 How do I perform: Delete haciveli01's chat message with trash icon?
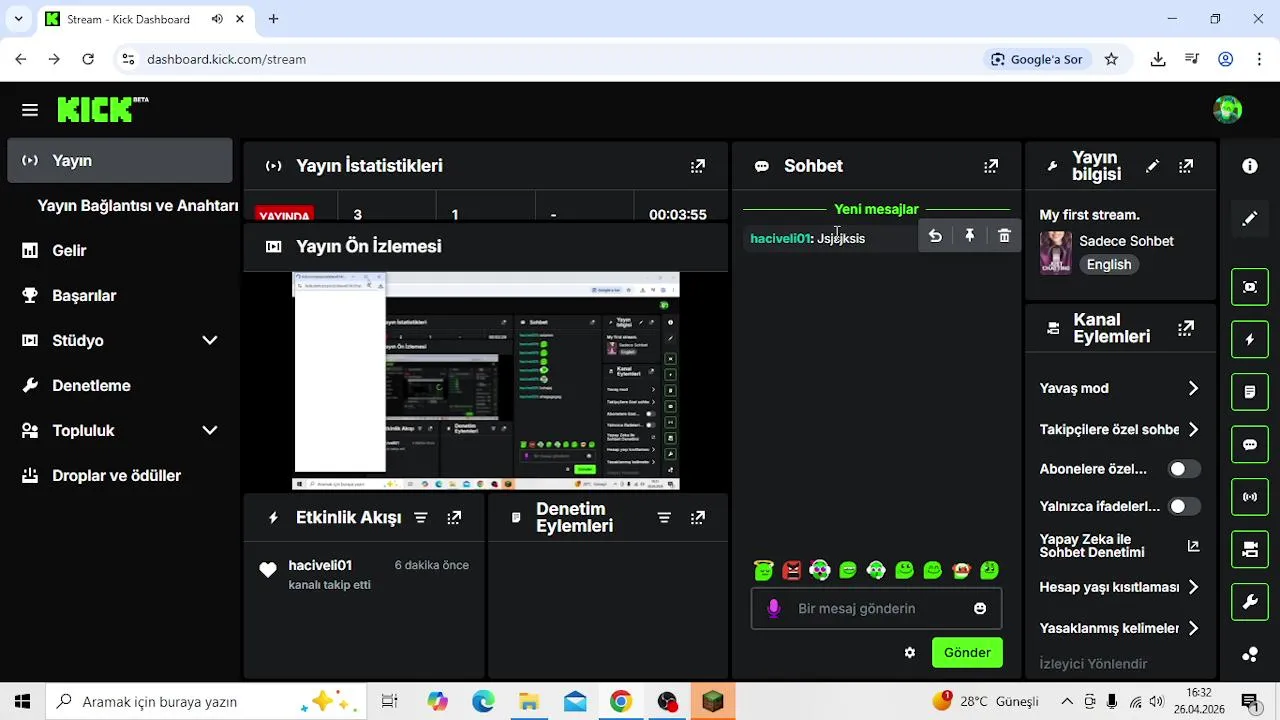pyautogui.click(x=1004, y=236)
